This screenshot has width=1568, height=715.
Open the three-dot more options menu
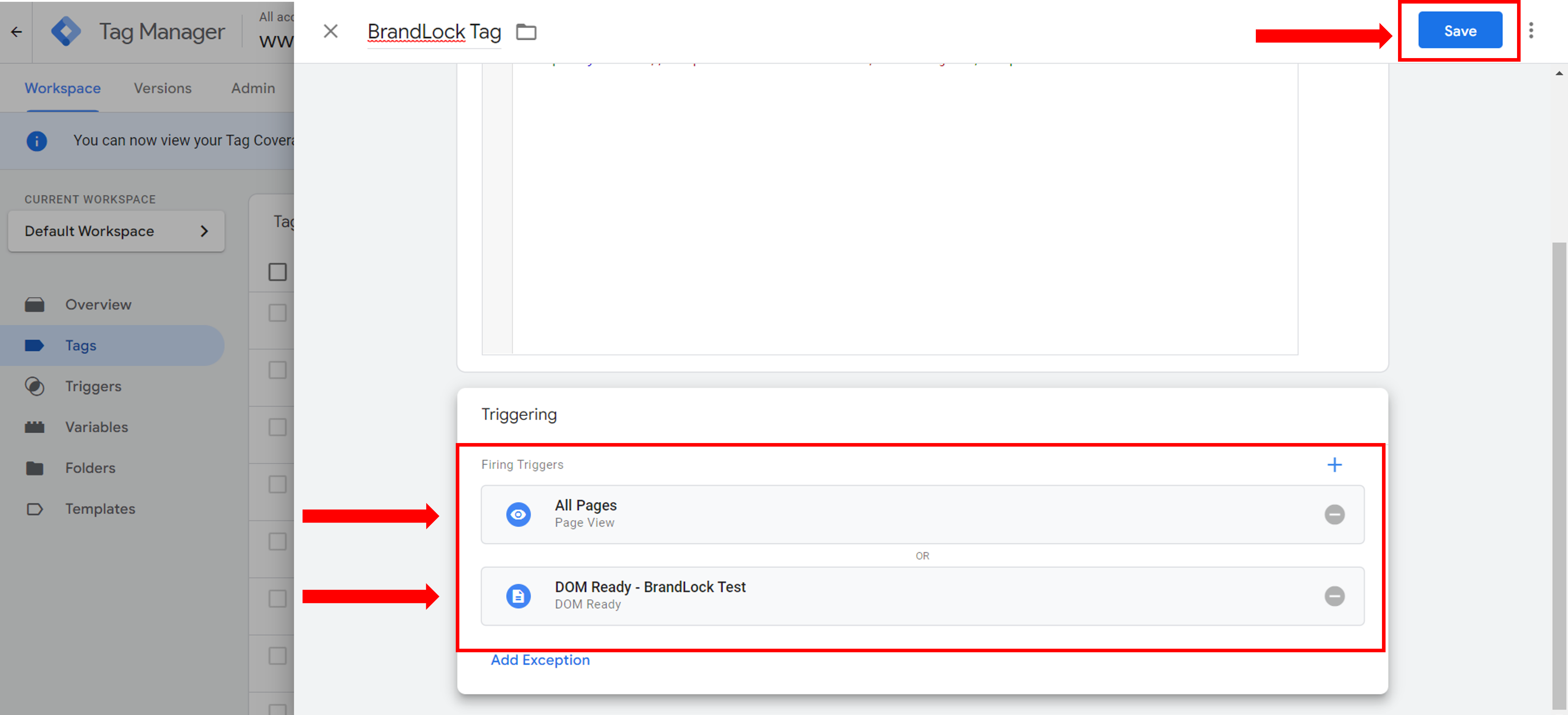[x=1531, y=30]
